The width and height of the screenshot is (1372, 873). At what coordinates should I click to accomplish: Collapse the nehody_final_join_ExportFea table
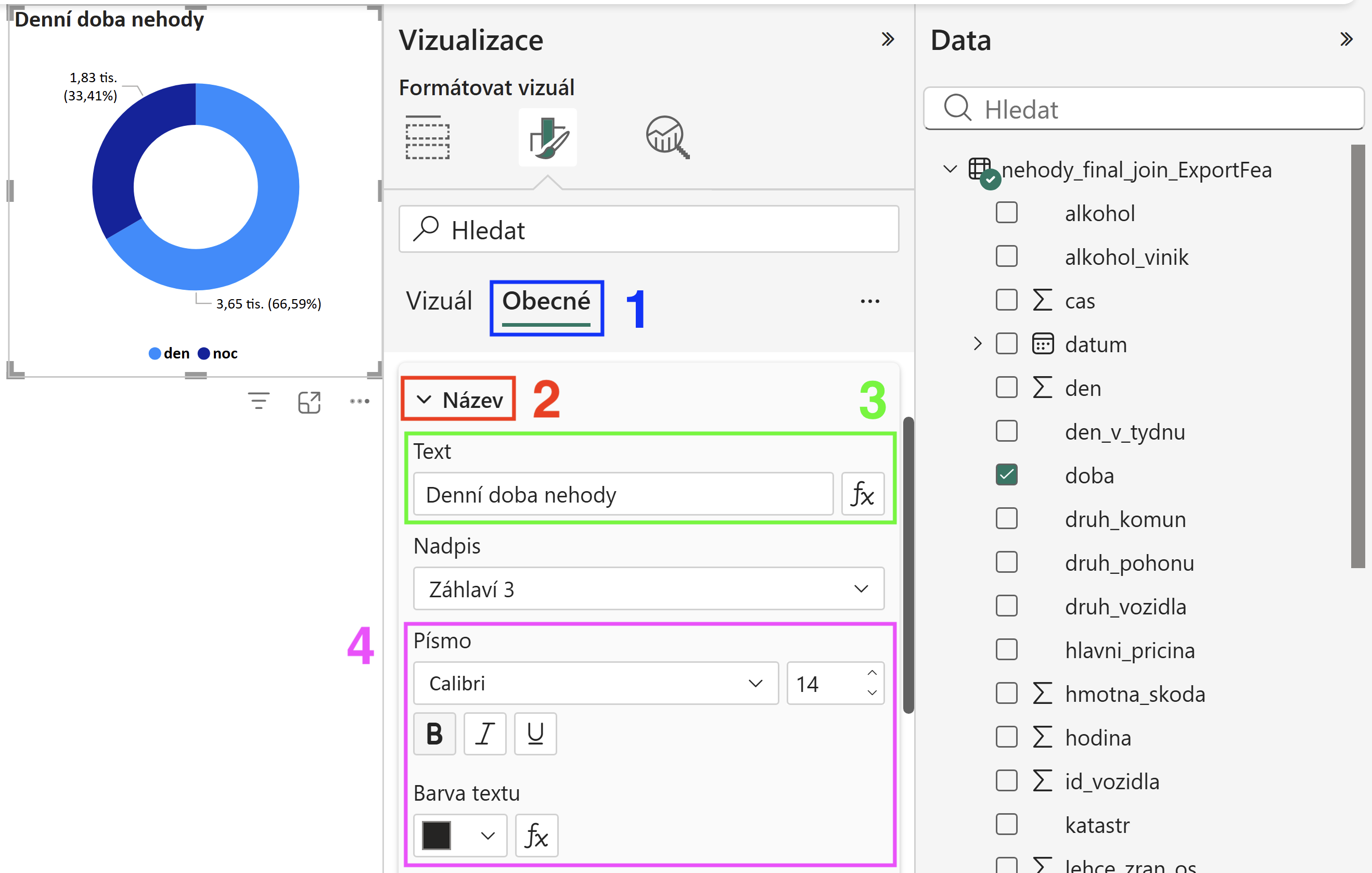pos(950,169)
